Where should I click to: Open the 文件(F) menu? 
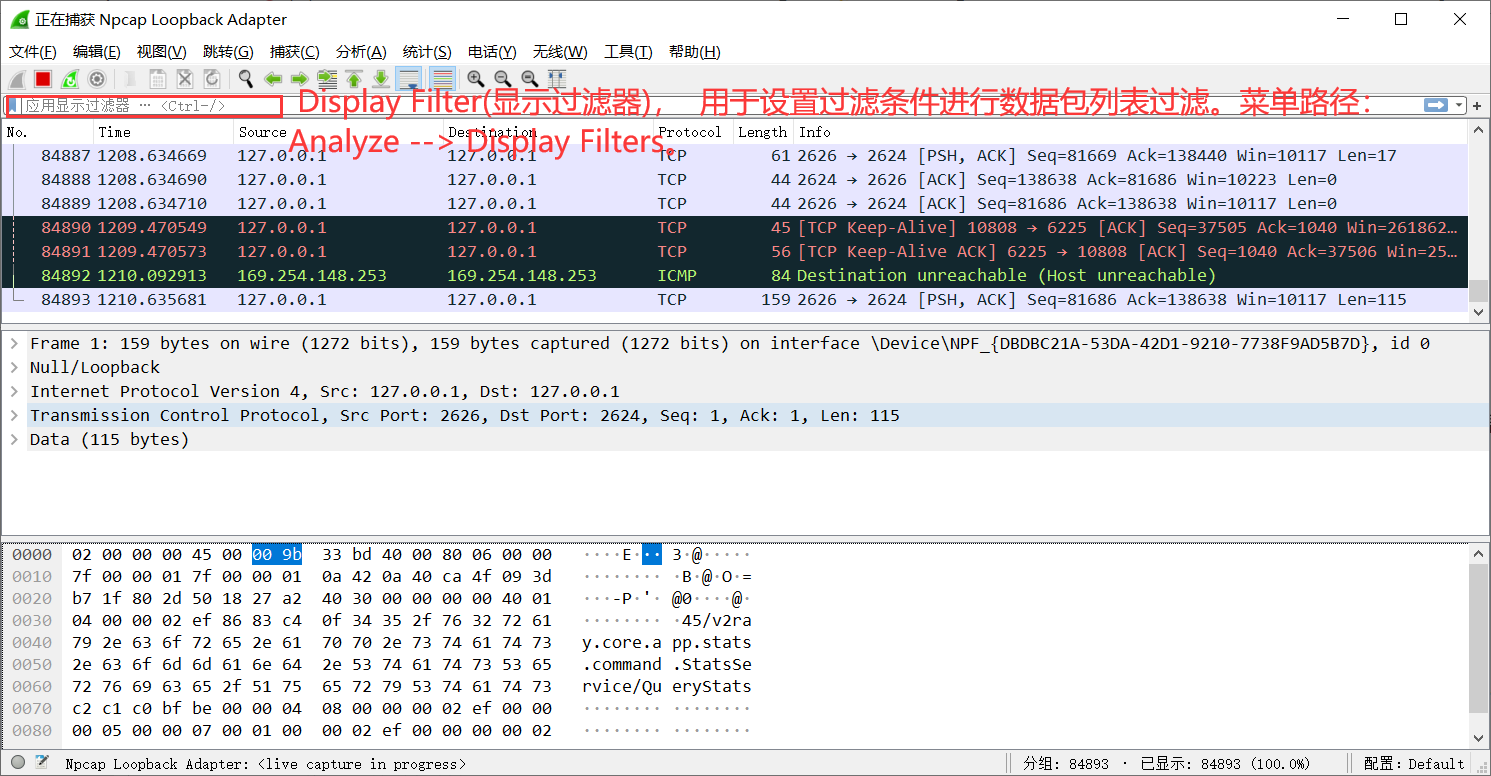[x=32, y=52]
